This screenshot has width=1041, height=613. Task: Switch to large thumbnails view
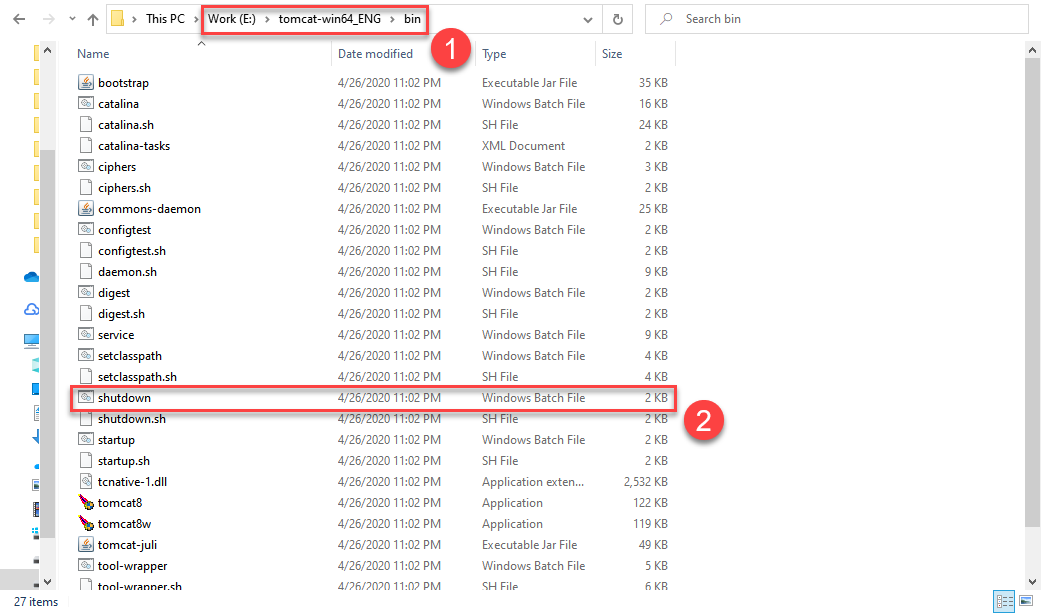click(1026, 601)
